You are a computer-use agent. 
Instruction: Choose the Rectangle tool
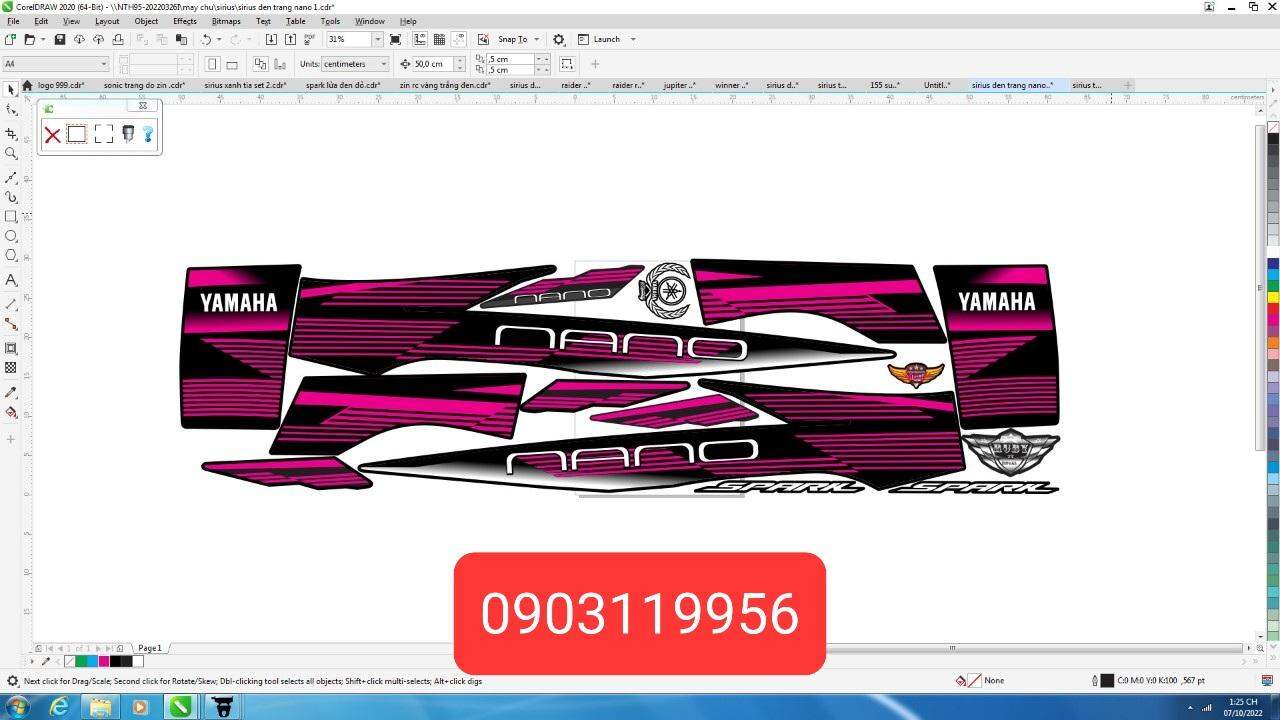(x=11, y=216)
